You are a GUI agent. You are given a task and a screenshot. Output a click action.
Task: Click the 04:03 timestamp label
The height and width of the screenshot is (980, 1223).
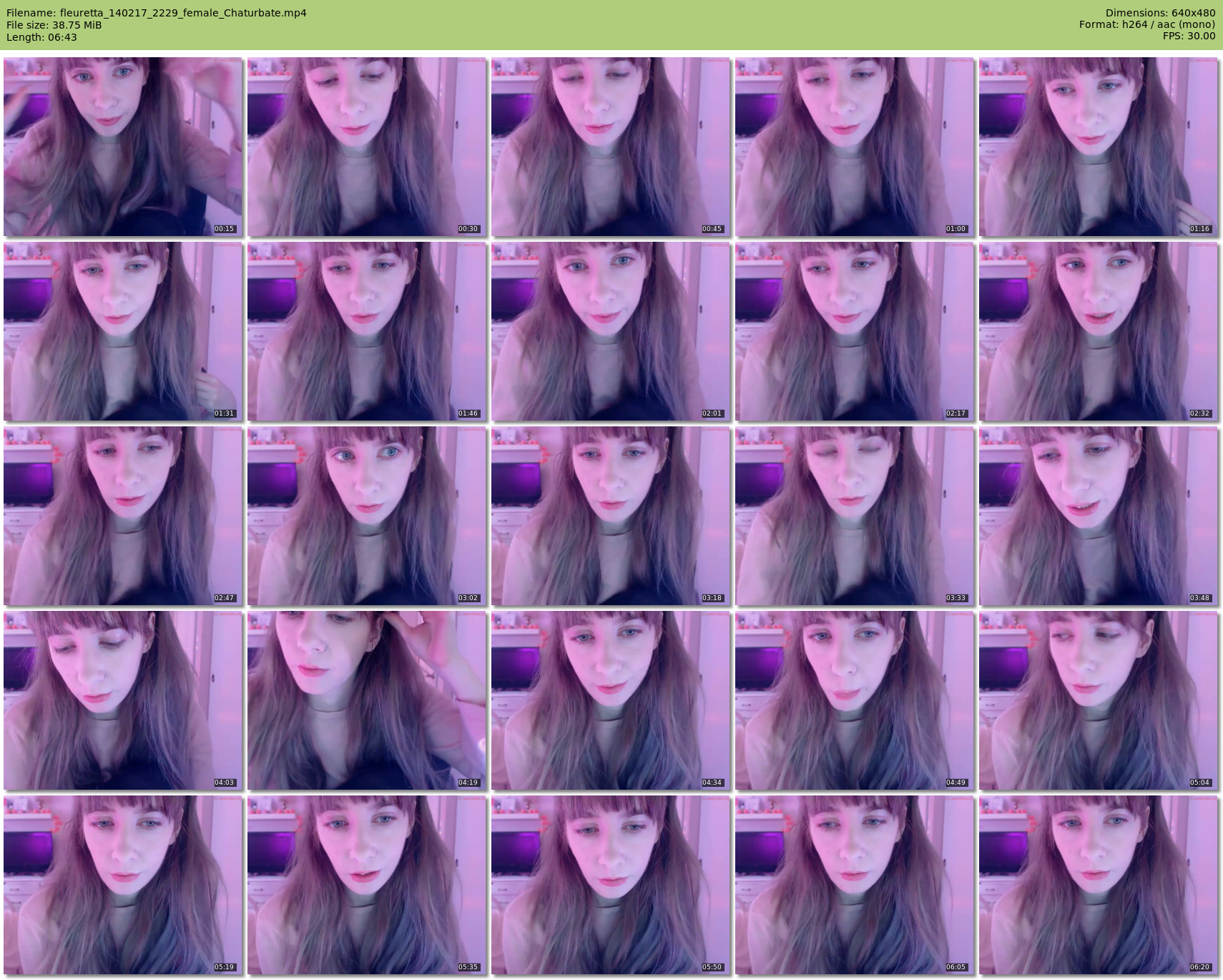[224, 783]
